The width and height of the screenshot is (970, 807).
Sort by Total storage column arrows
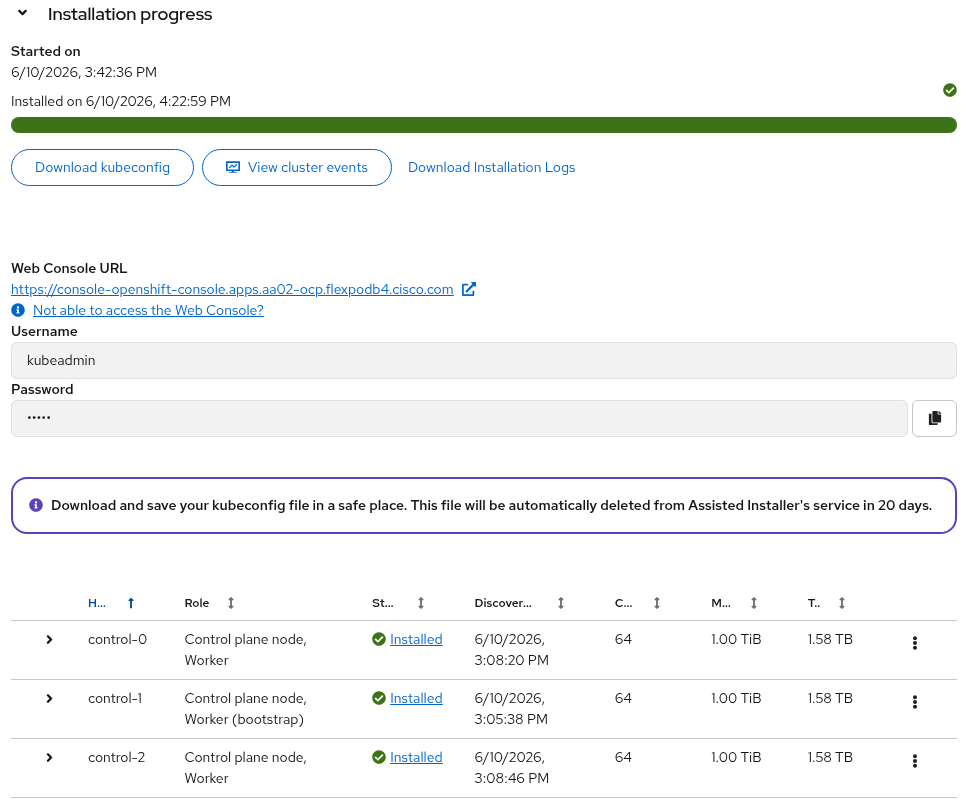(x=841, y=603)
